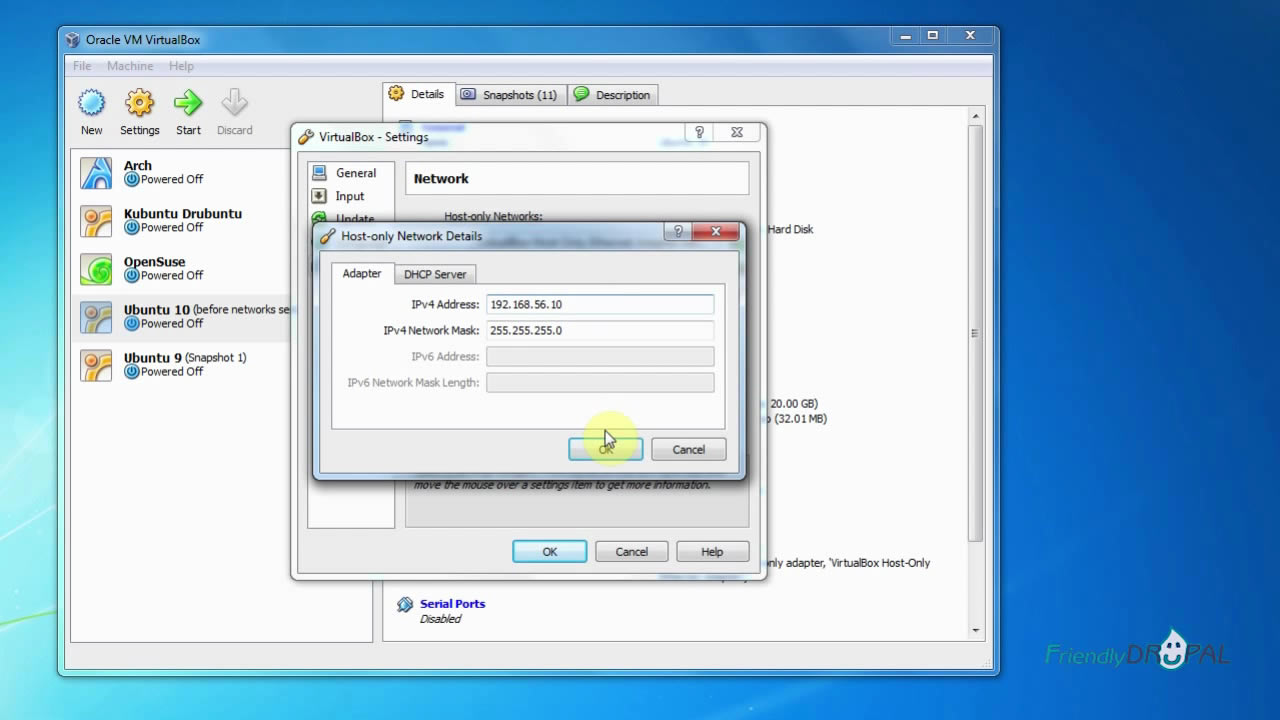Click the IPv6 Network Mask Length field
Image resolution: width=1280 pixels, height=720 pixels.
pos(600,382)
